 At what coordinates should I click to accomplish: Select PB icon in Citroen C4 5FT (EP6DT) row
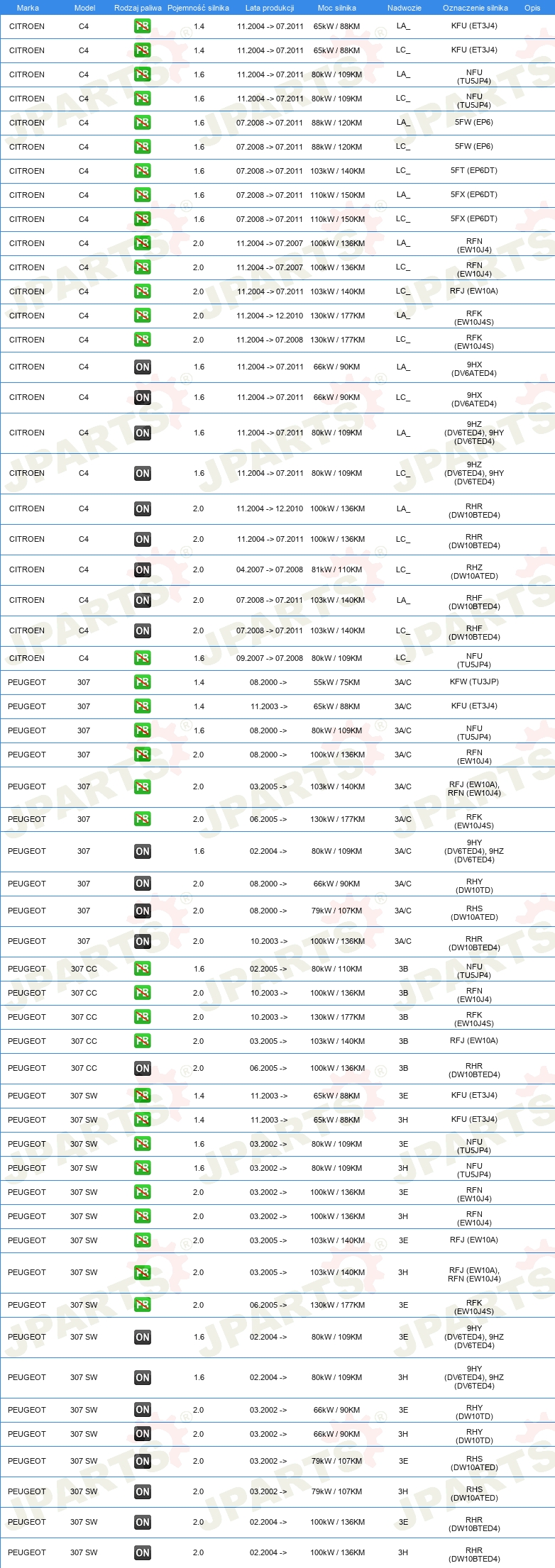pyautogui.click(x=142, y=171)
